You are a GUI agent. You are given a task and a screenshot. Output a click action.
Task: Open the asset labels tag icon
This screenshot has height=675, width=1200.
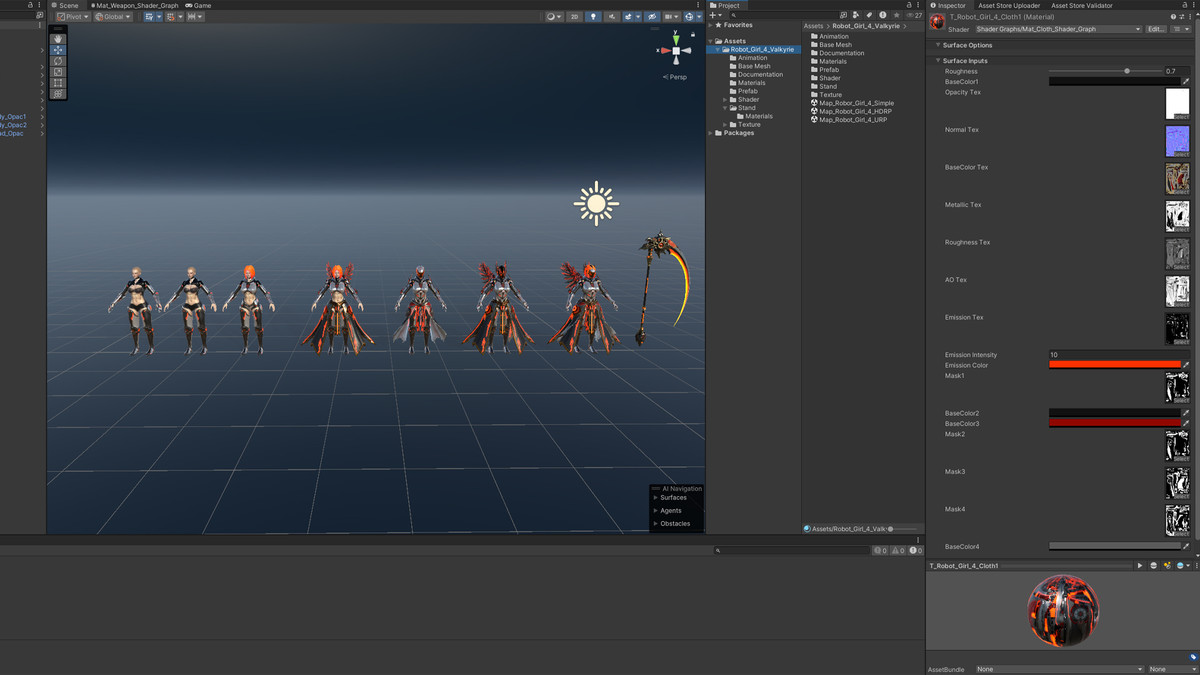(x=1193, y=657)
